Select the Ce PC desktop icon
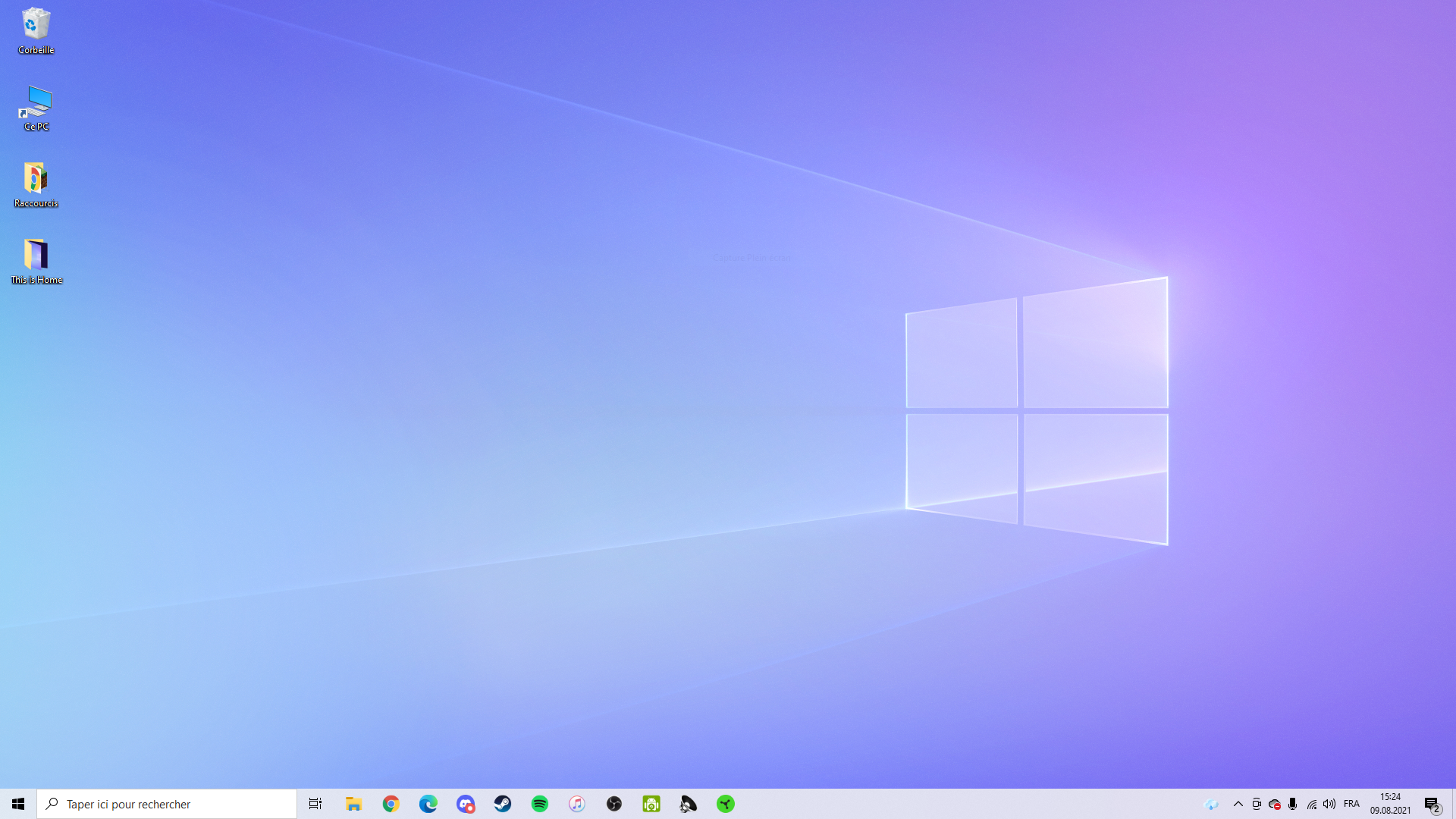 coord(36,109)
